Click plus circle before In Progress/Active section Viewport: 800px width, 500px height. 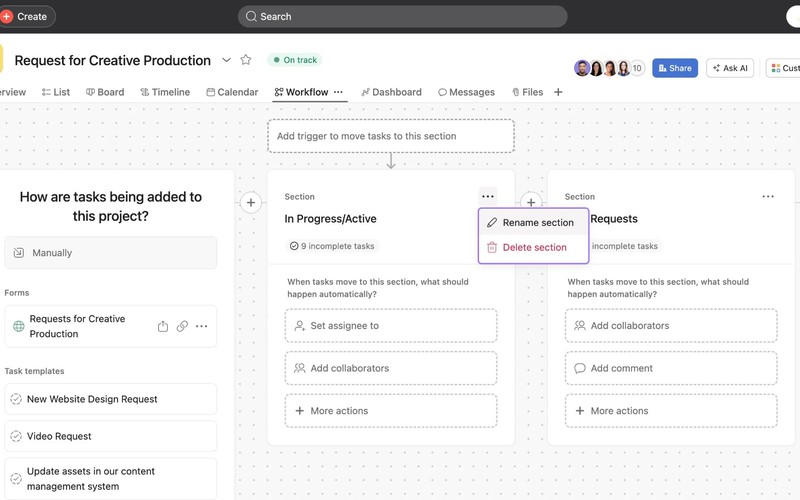[251, 203]
